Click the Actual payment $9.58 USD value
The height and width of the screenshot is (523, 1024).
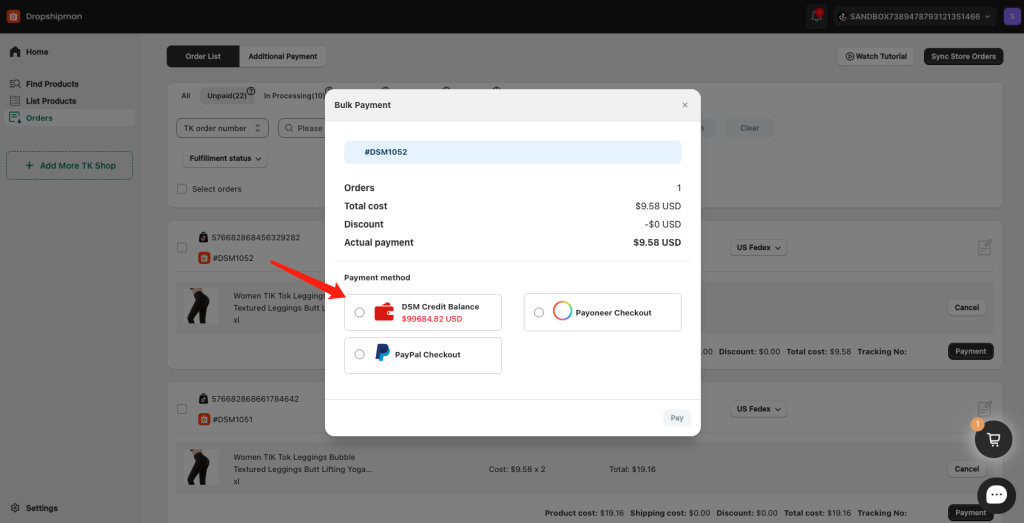657,243
